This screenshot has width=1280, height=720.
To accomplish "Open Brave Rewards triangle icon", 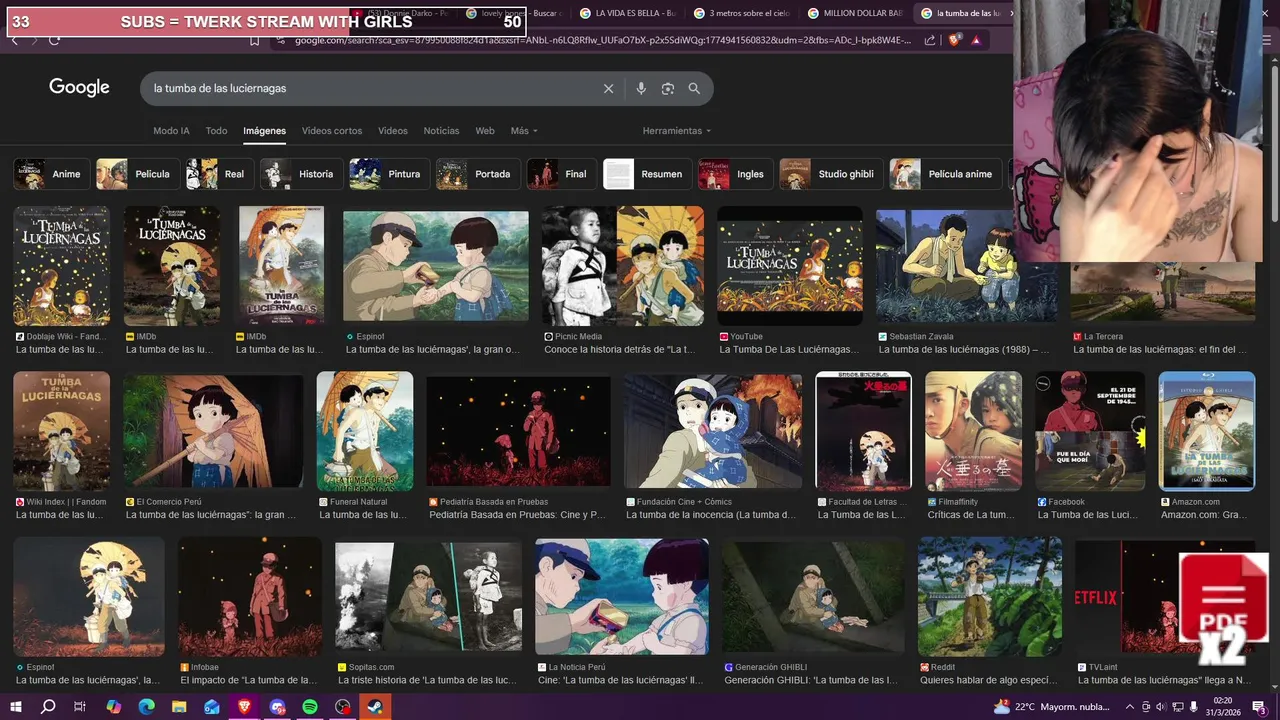I will click(x=976, y=40).
